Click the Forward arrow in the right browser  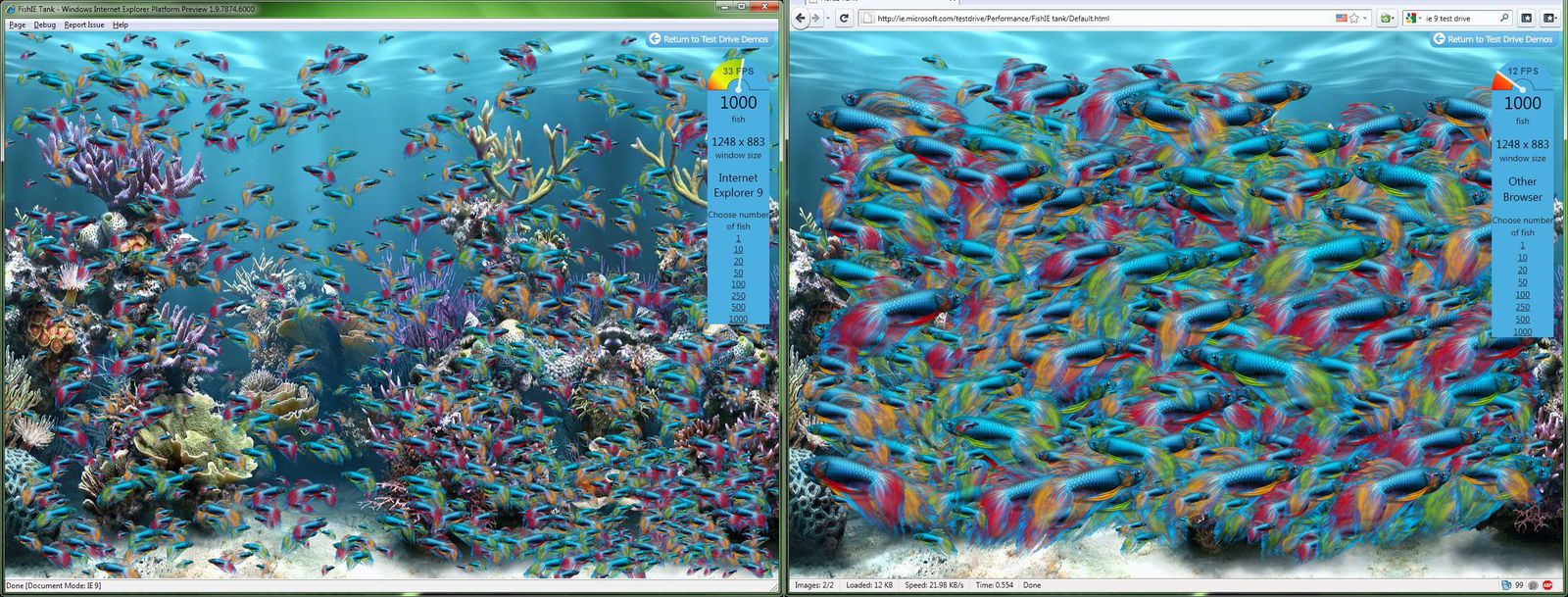pos(815,19)
